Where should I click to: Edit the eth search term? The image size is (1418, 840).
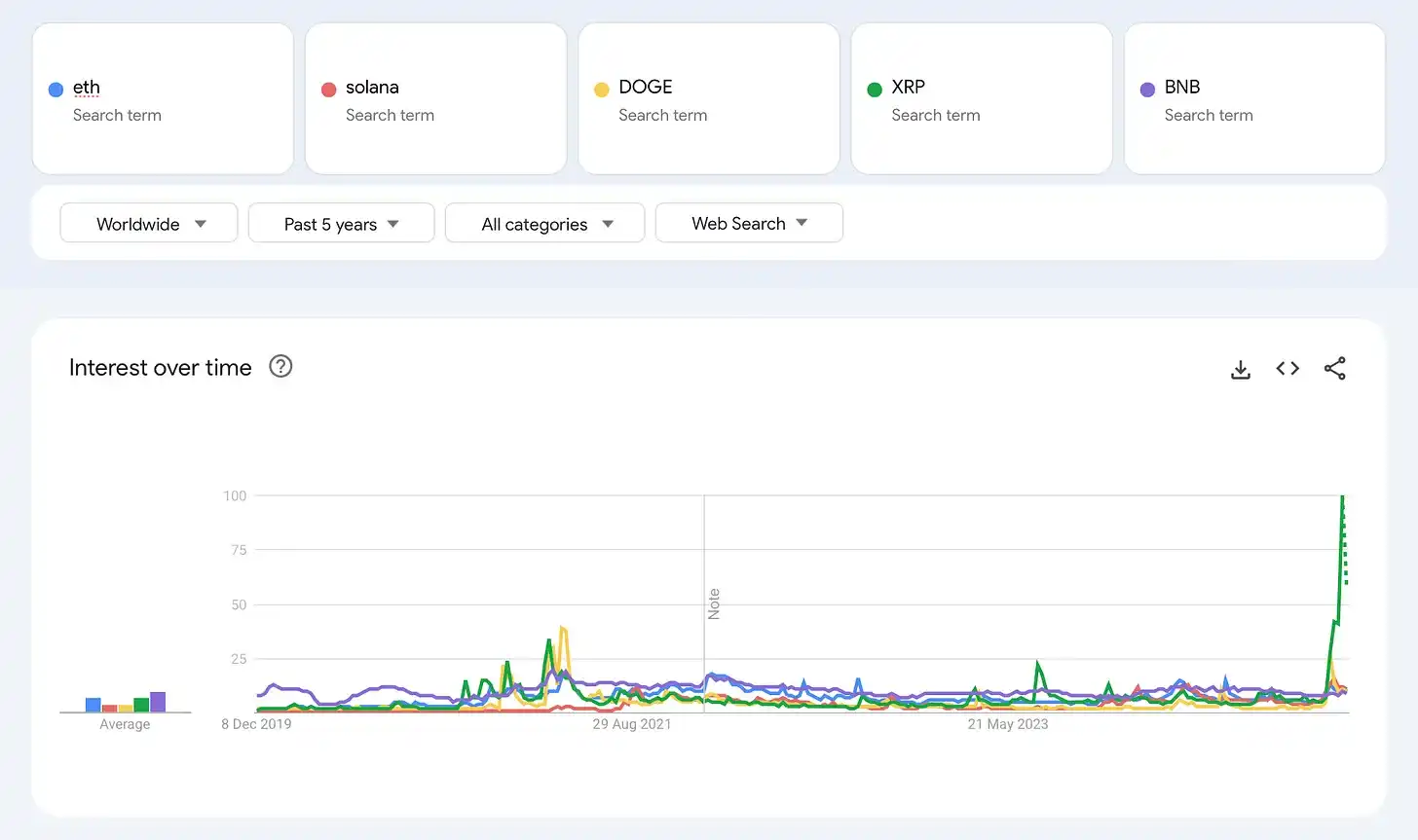(x=87, y=88)
